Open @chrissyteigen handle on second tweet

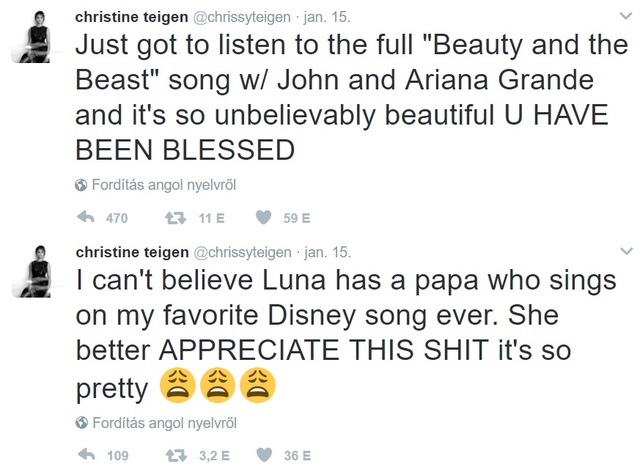[x=241, y=251]
